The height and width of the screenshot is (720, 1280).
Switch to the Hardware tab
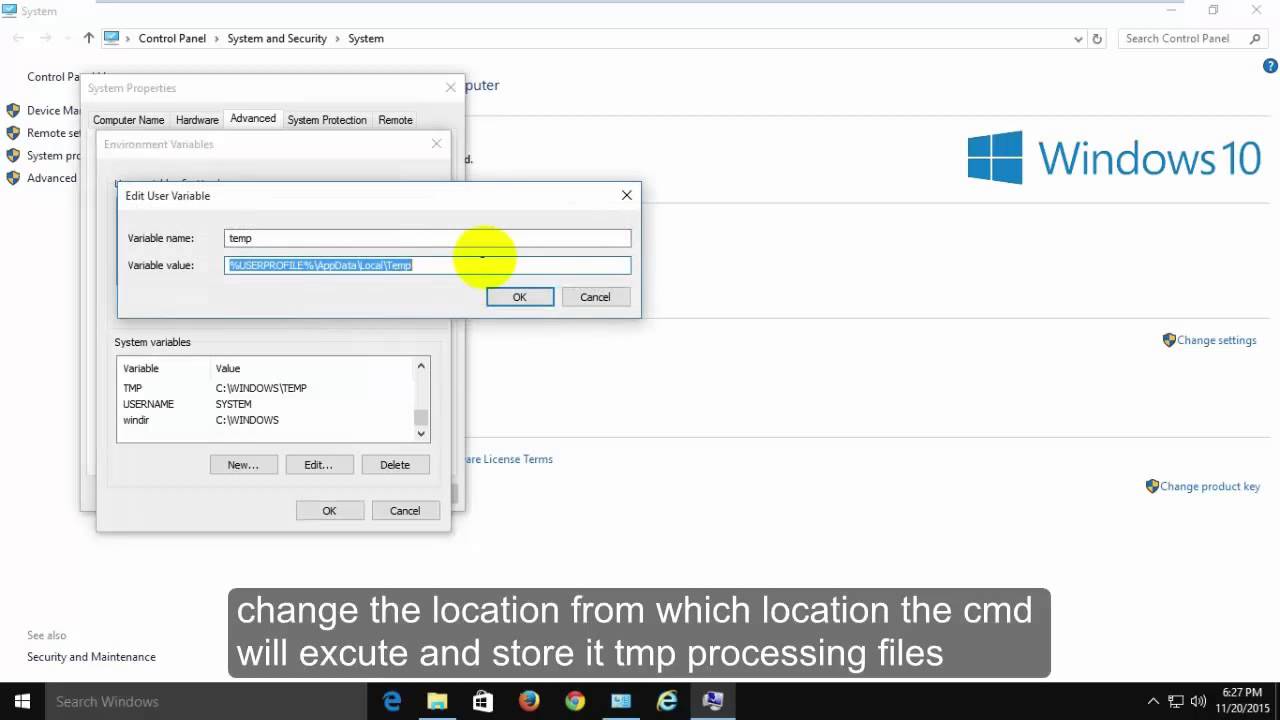coord(197,120)
